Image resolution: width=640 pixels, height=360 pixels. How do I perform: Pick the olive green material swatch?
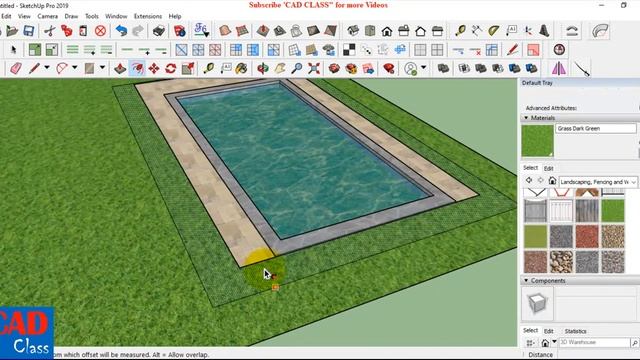[536, 236]
